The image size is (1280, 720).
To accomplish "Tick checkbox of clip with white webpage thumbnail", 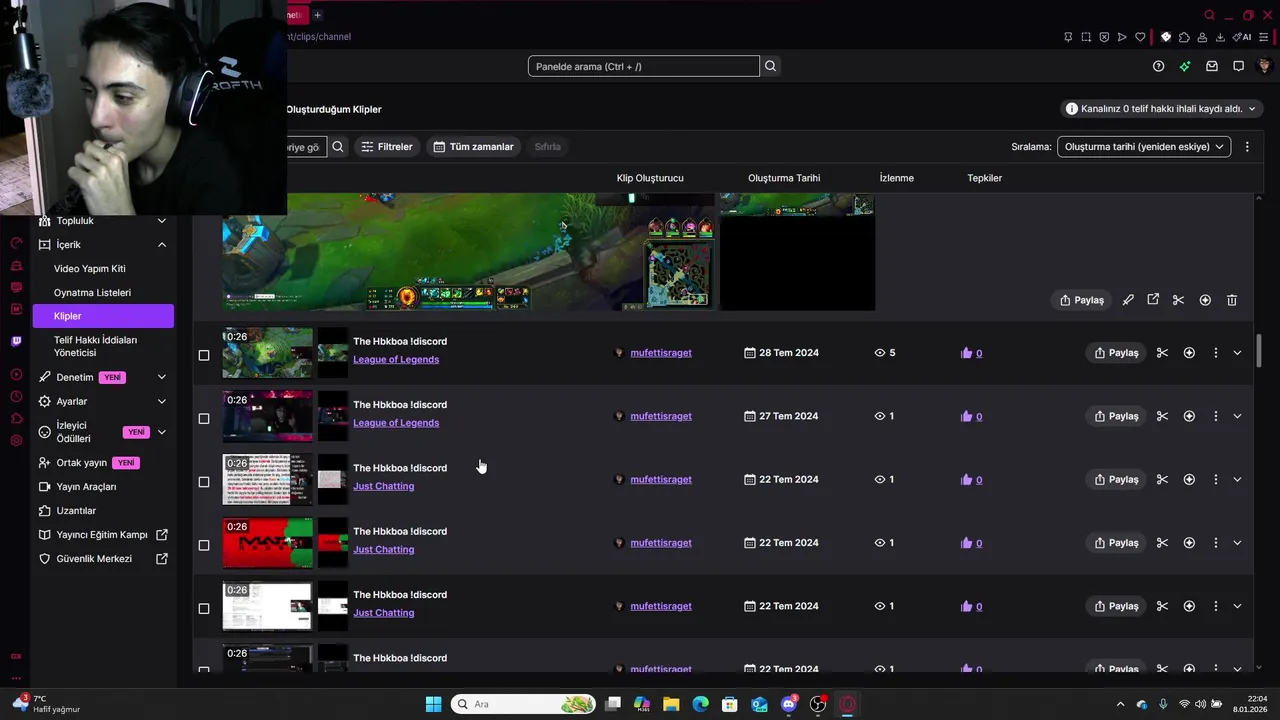I will point(204,608).
